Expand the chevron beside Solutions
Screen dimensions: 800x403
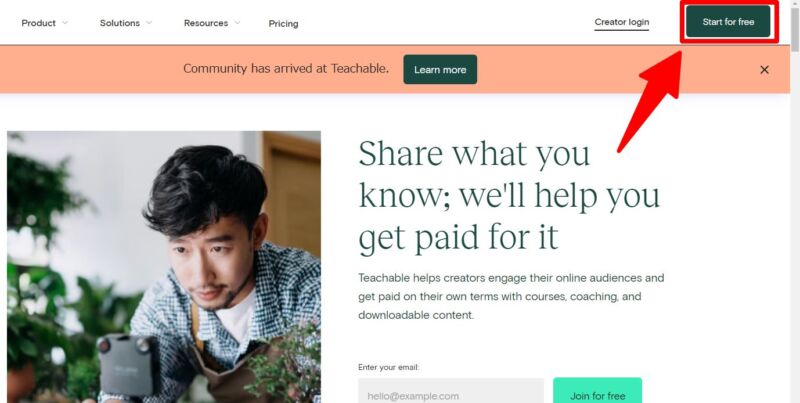coord(149,23)
